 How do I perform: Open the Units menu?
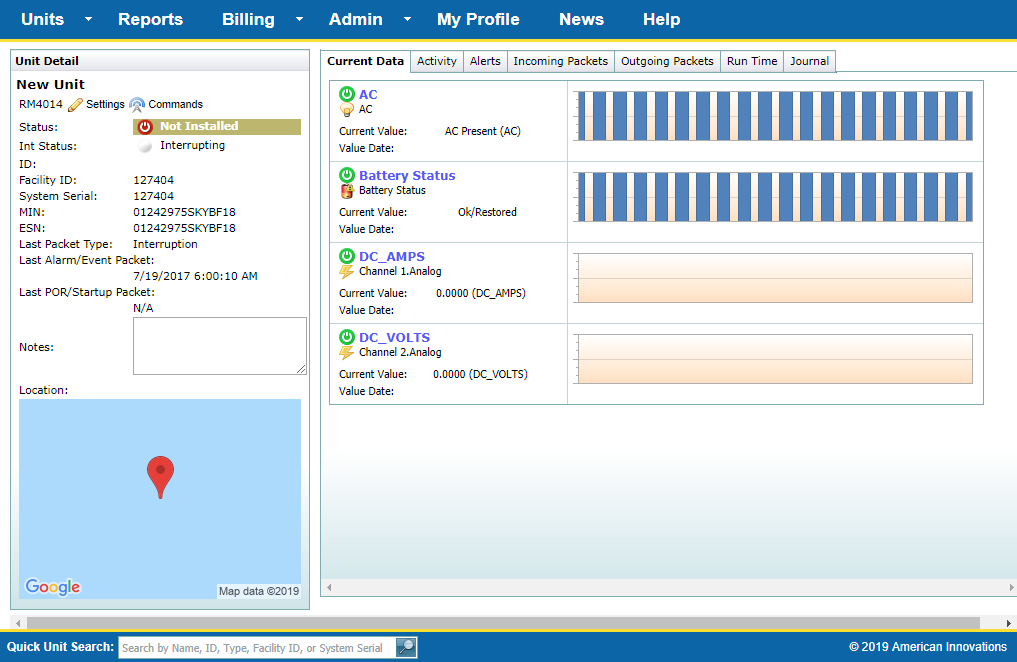[43, 19]
